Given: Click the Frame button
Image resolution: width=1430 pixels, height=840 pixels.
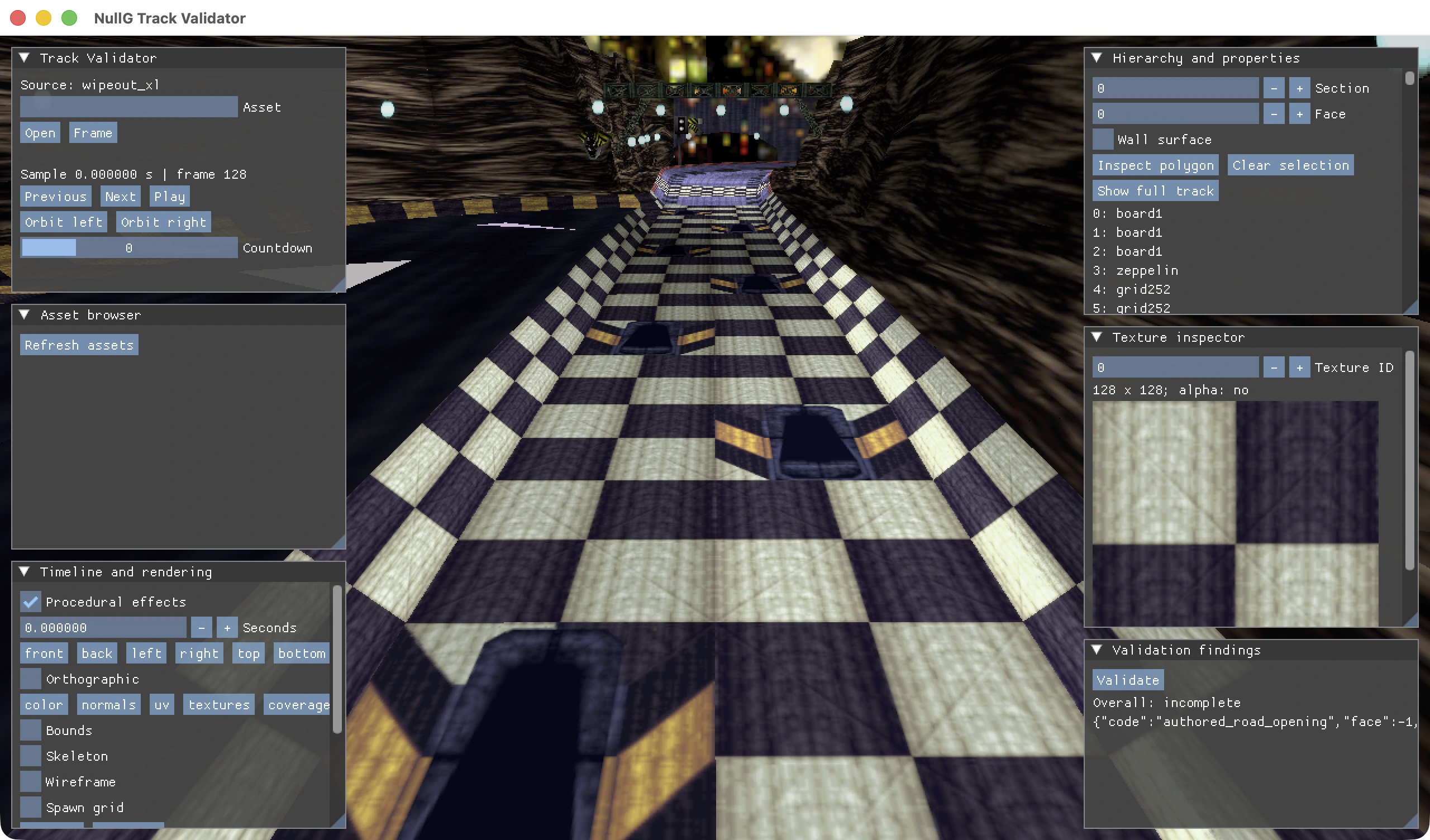Looking at the screenshot, I should pyautogui.click(x=93, y=133).
